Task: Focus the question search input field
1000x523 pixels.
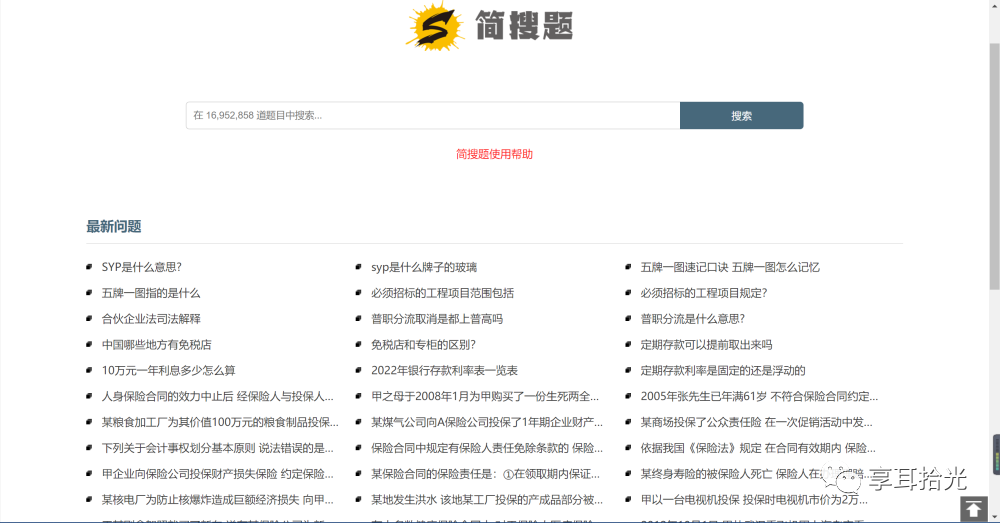Action: tap(433, 115)
